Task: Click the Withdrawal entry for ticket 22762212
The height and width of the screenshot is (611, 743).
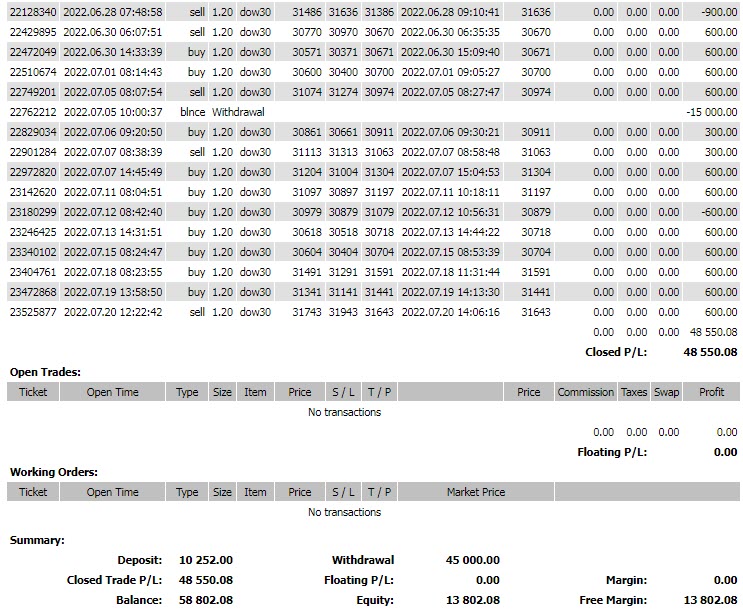Action: 238,112
